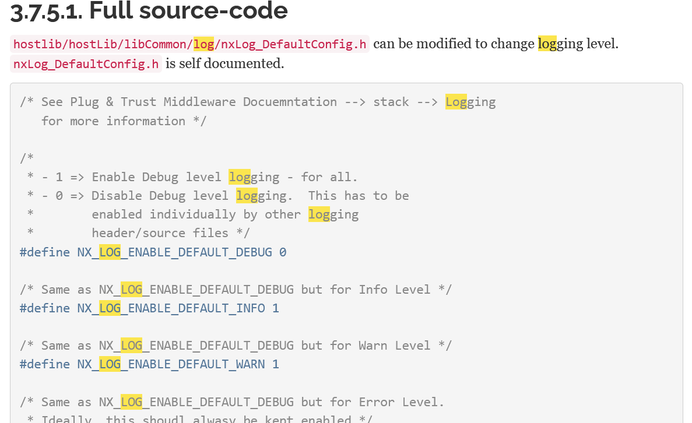Click the comment ending "for Warn Level"
Screen dimensions: 692x423
[x=236, y=346]
